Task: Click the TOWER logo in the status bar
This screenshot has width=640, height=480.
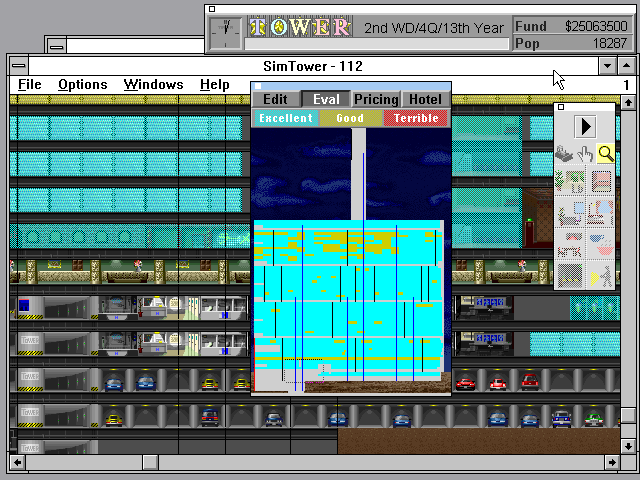Action: point(300,27)
